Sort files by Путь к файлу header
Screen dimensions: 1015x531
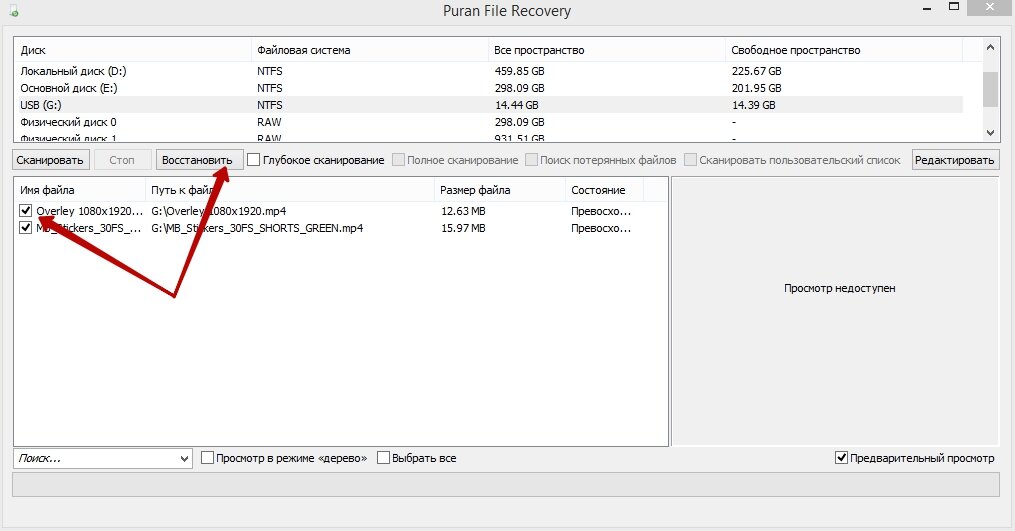(289, 190)
